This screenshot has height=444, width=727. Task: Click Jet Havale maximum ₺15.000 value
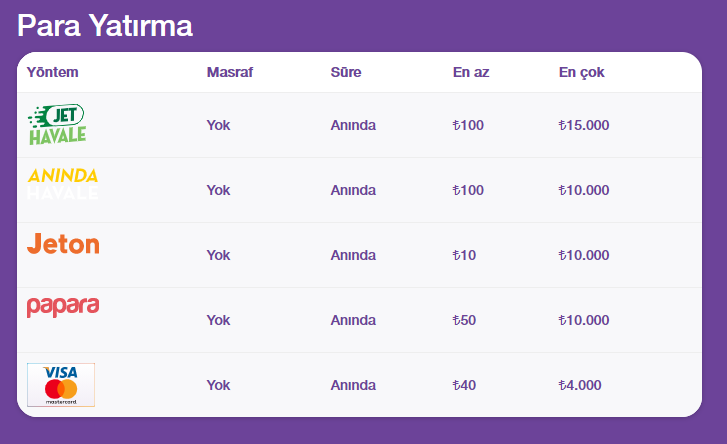(x=584, y=125)
